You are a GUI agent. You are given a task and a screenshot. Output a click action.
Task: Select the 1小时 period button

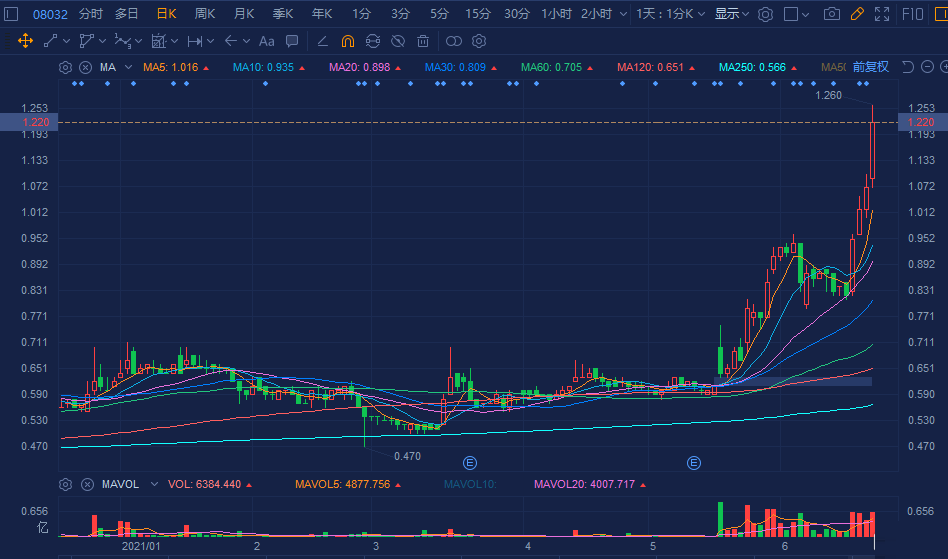[x=556, y=14]
